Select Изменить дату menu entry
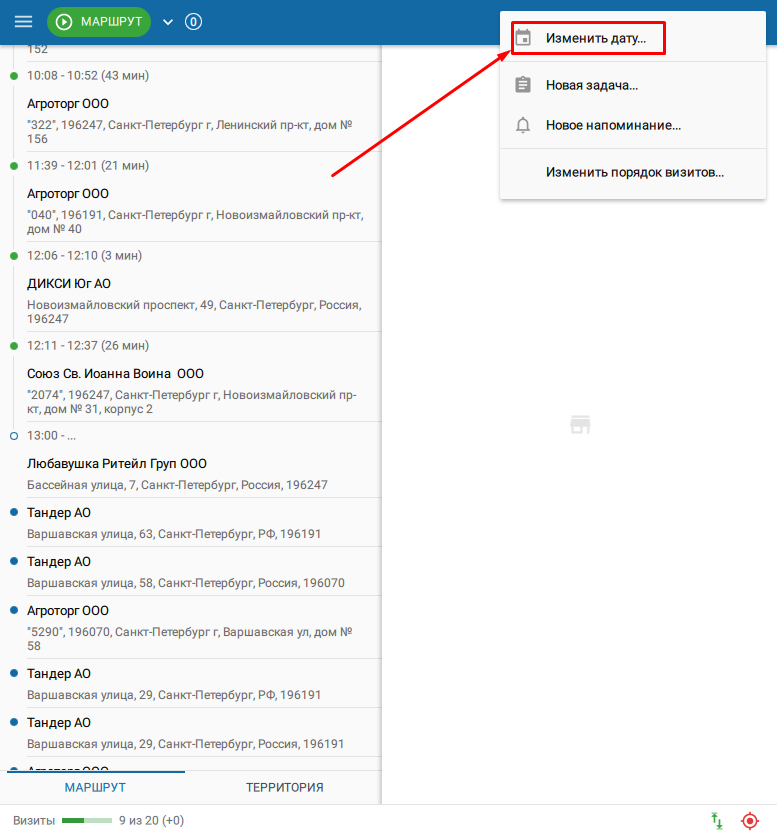 pyautogui.click(x=633, y=38)
